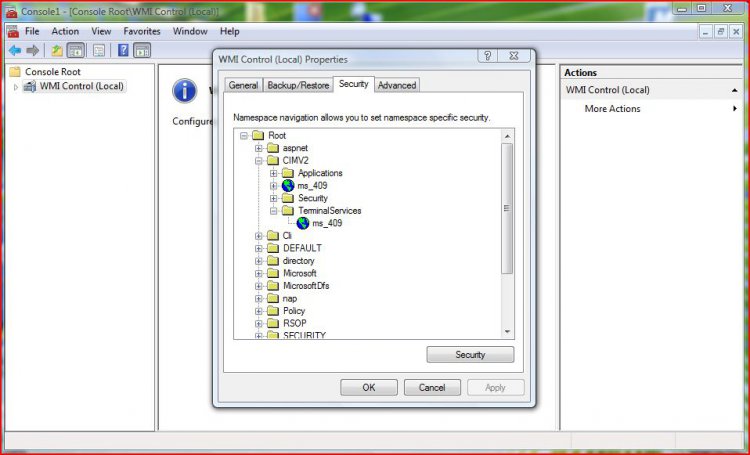The height and width of the screenshot is (455, 750).
Task: Click the globe icon of ms_409 under TerminalServices
Action: click(303, 223)
